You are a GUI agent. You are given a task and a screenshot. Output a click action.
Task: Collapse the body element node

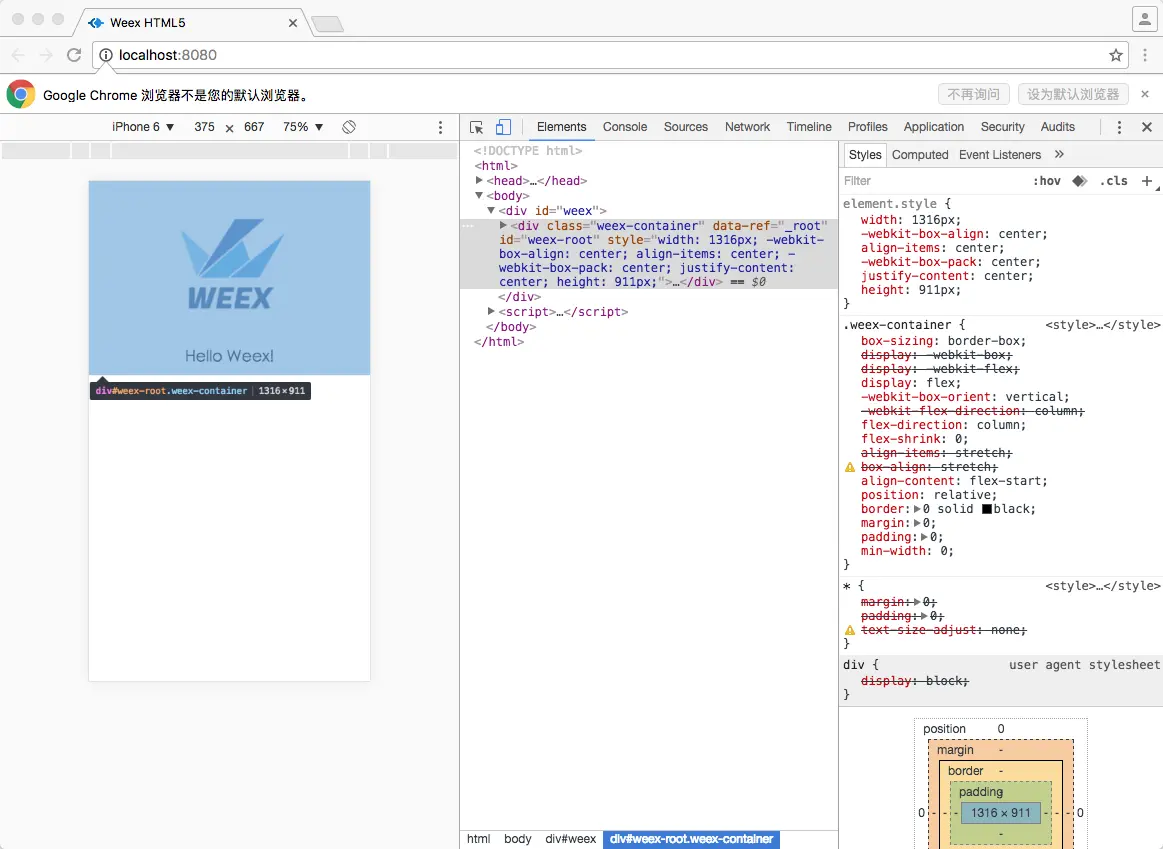[x=479, y=195]
